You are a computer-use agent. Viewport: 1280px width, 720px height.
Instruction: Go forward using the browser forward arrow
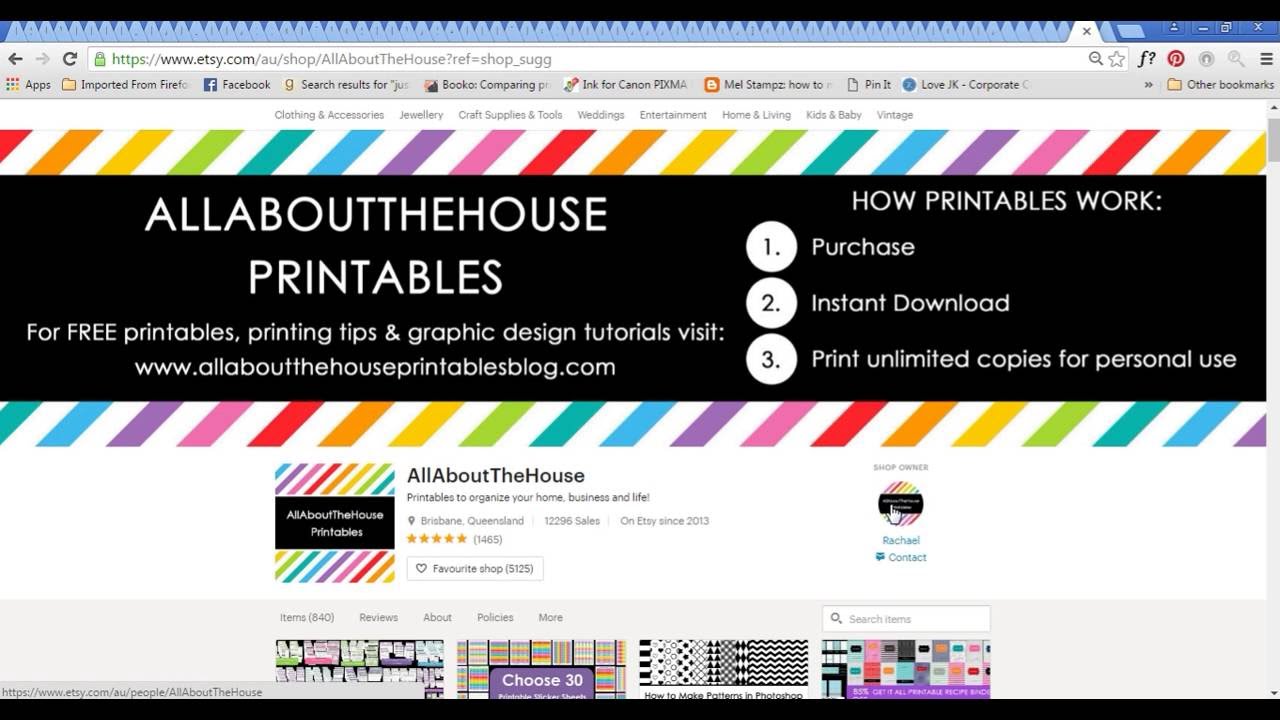coord(42,59)
